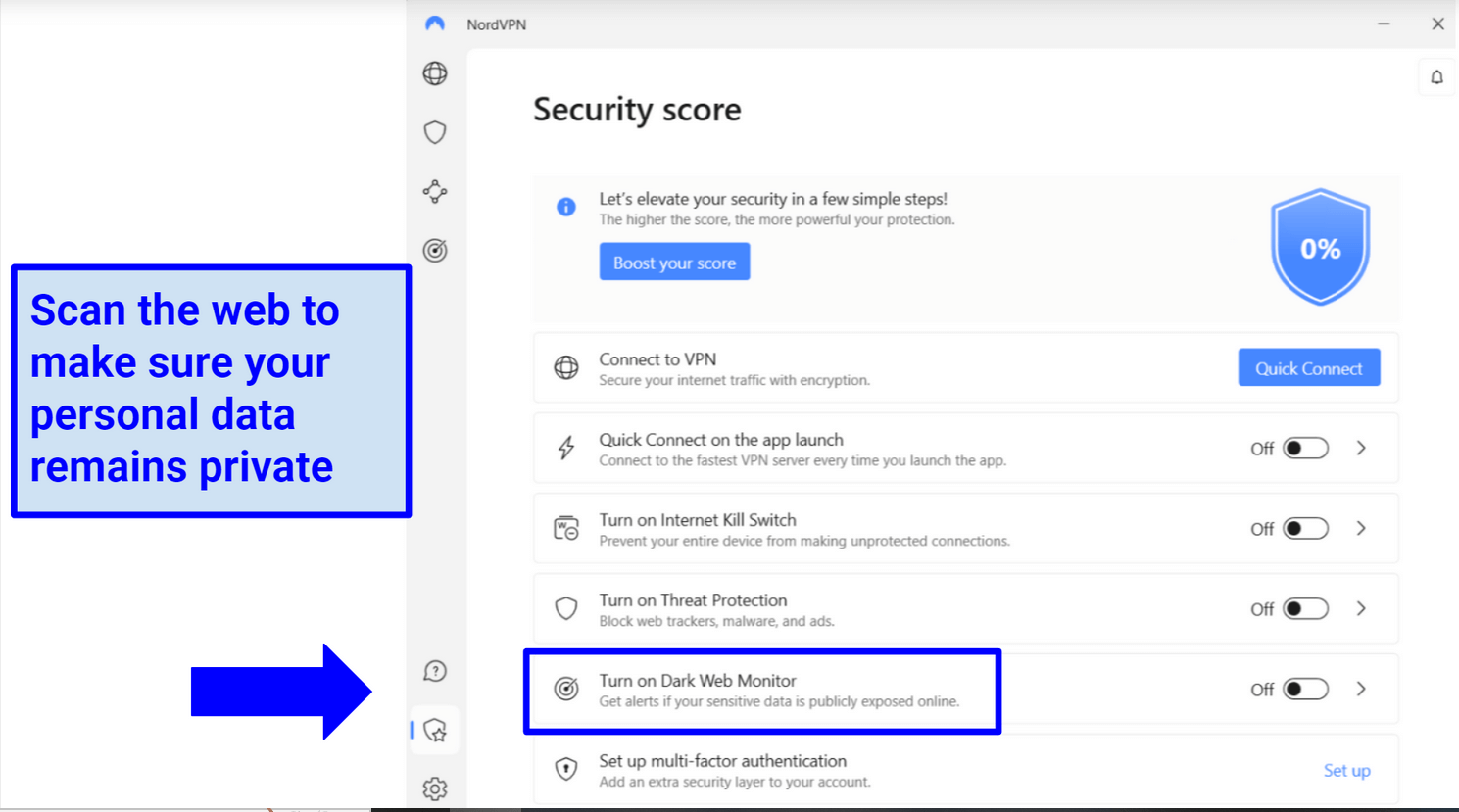Image resolution: width=1459 pixels, height=812 pixels.
Task: Click the "Secure your internet traffic with encryption." text
Action: click(x=735, y=380)
